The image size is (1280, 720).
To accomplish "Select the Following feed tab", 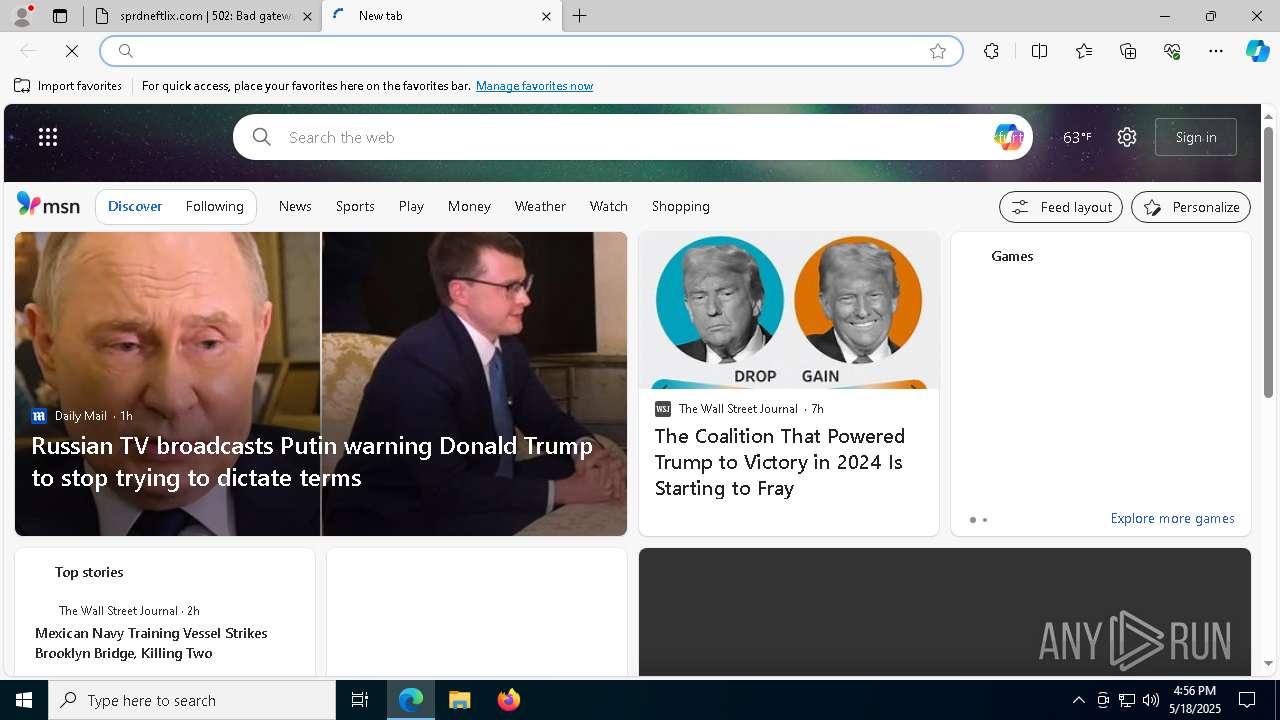I will tap(214, 206).
